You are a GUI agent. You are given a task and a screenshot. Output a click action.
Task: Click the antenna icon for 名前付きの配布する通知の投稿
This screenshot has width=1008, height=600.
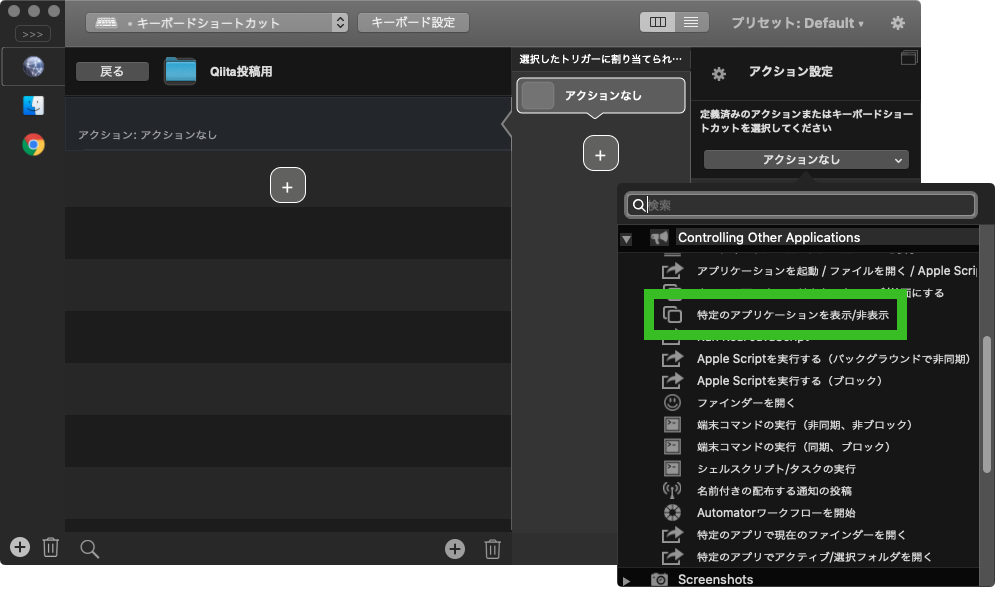point(672,490)
